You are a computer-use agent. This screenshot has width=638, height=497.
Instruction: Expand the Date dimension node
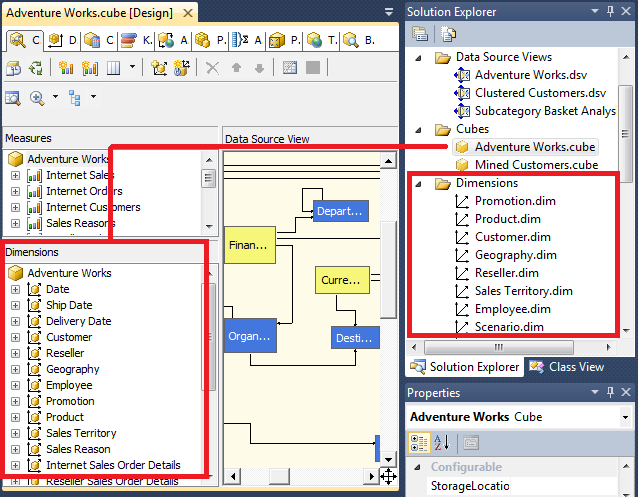click(x=15, y=289)
